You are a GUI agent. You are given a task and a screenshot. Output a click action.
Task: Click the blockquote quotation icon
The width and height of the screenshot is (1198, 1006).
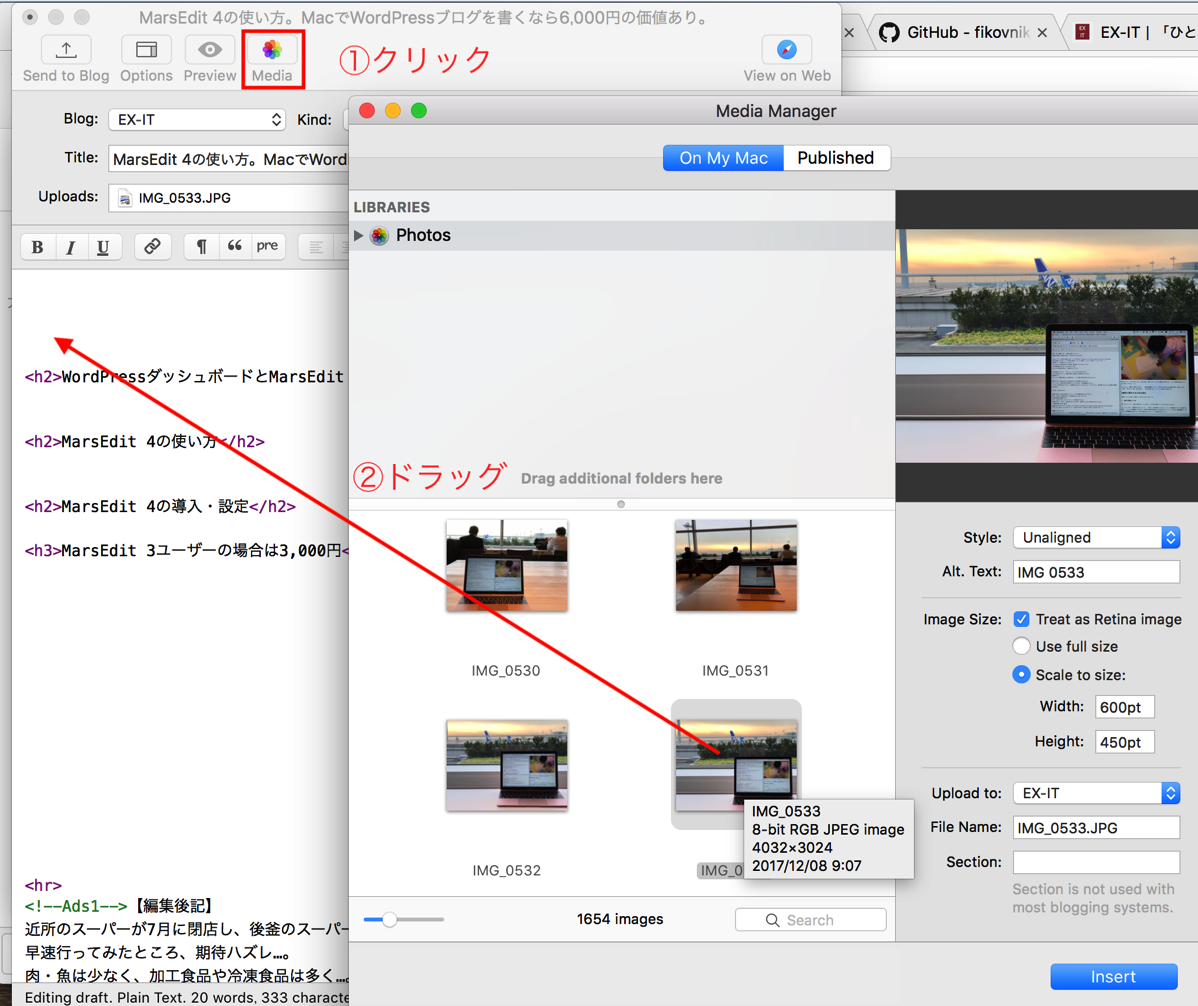pyautogui.click(x=234, y=246)
